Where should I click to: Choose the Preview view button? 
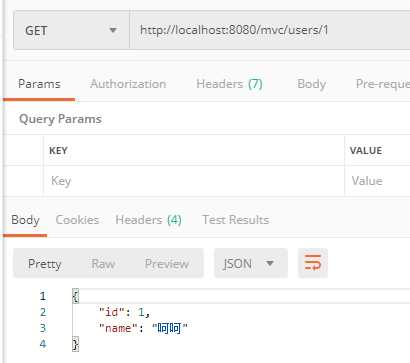[167, 264]
